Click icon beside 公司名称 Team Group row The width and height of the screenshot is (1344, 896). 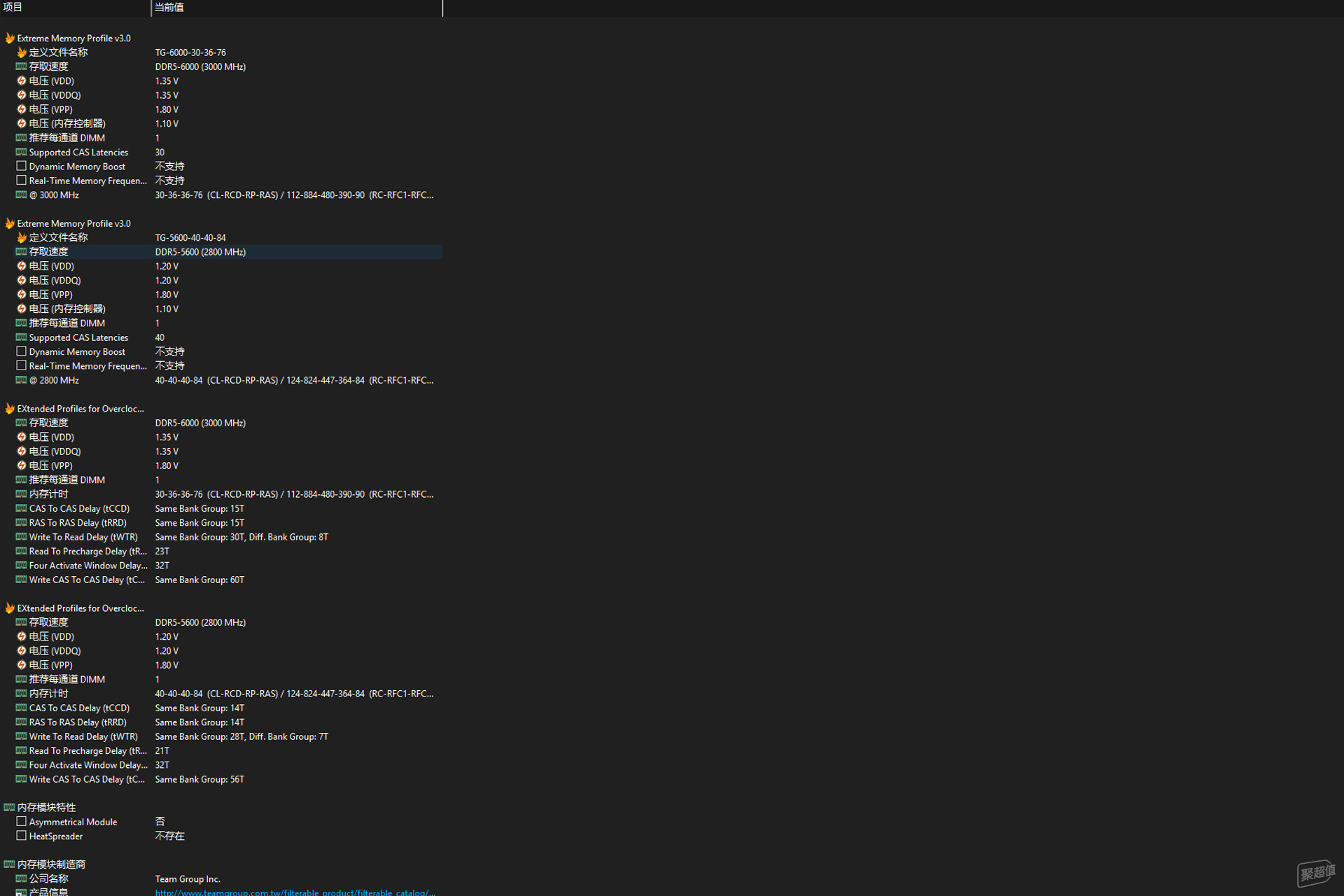click(x=22, y=879)
